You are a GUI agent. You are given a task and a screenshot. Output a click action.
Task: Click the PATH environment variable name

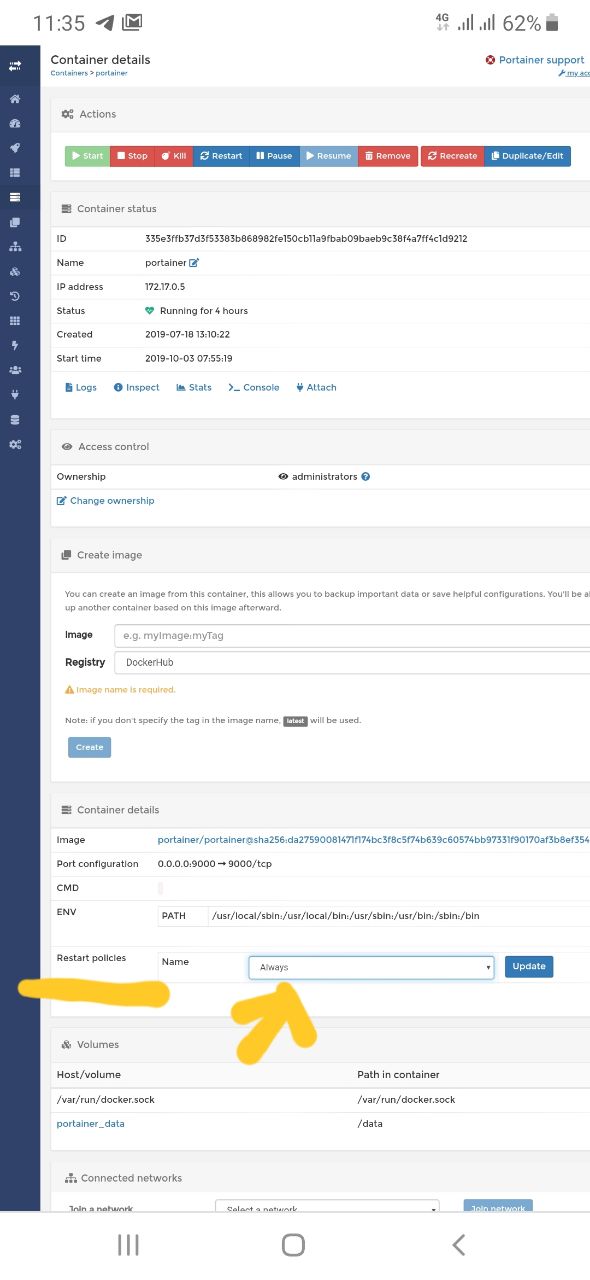click(173, 916)
